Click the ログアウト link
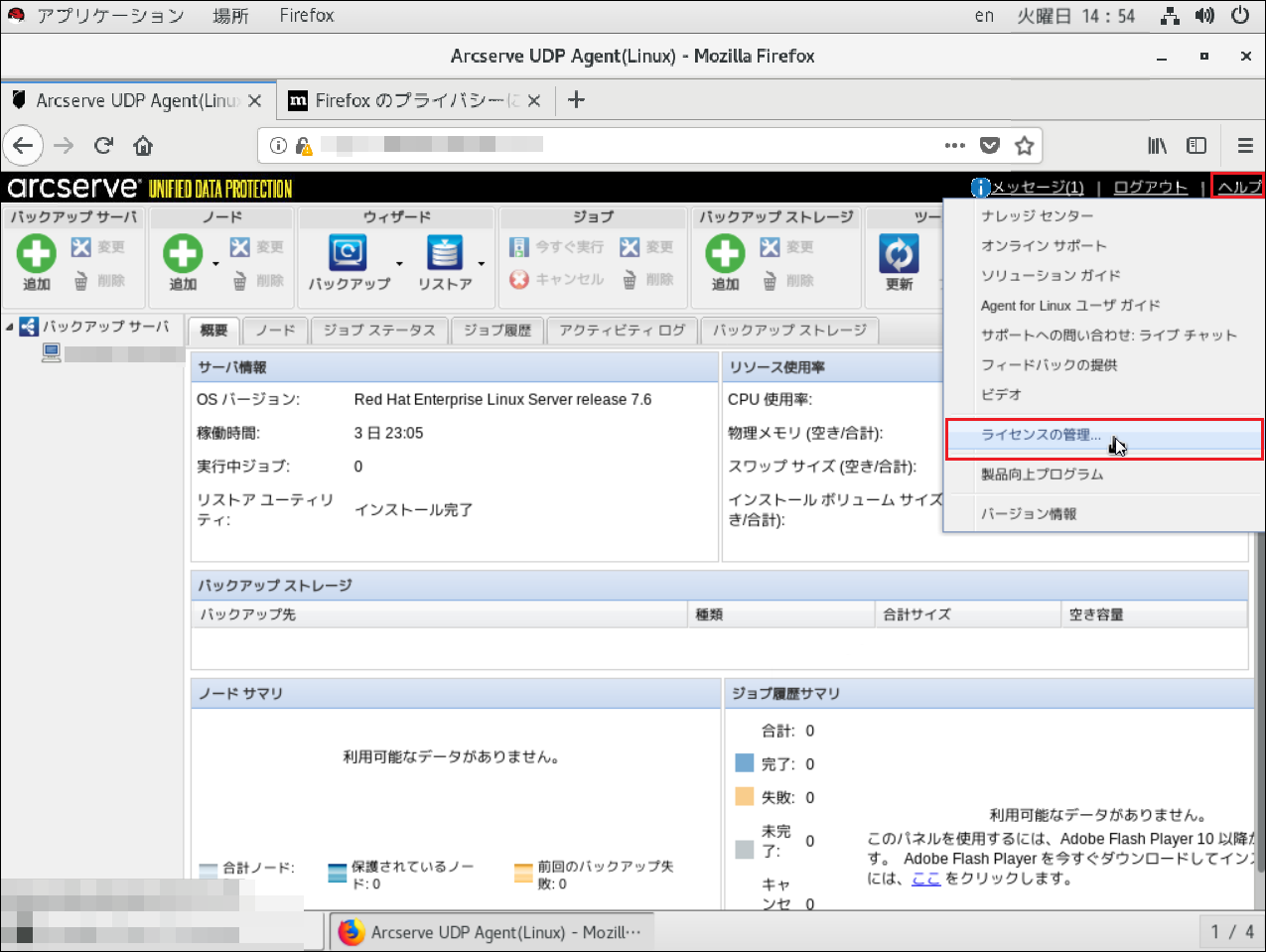The image size is (1266, 952). pyautogui.click(x=1151, y=188)
